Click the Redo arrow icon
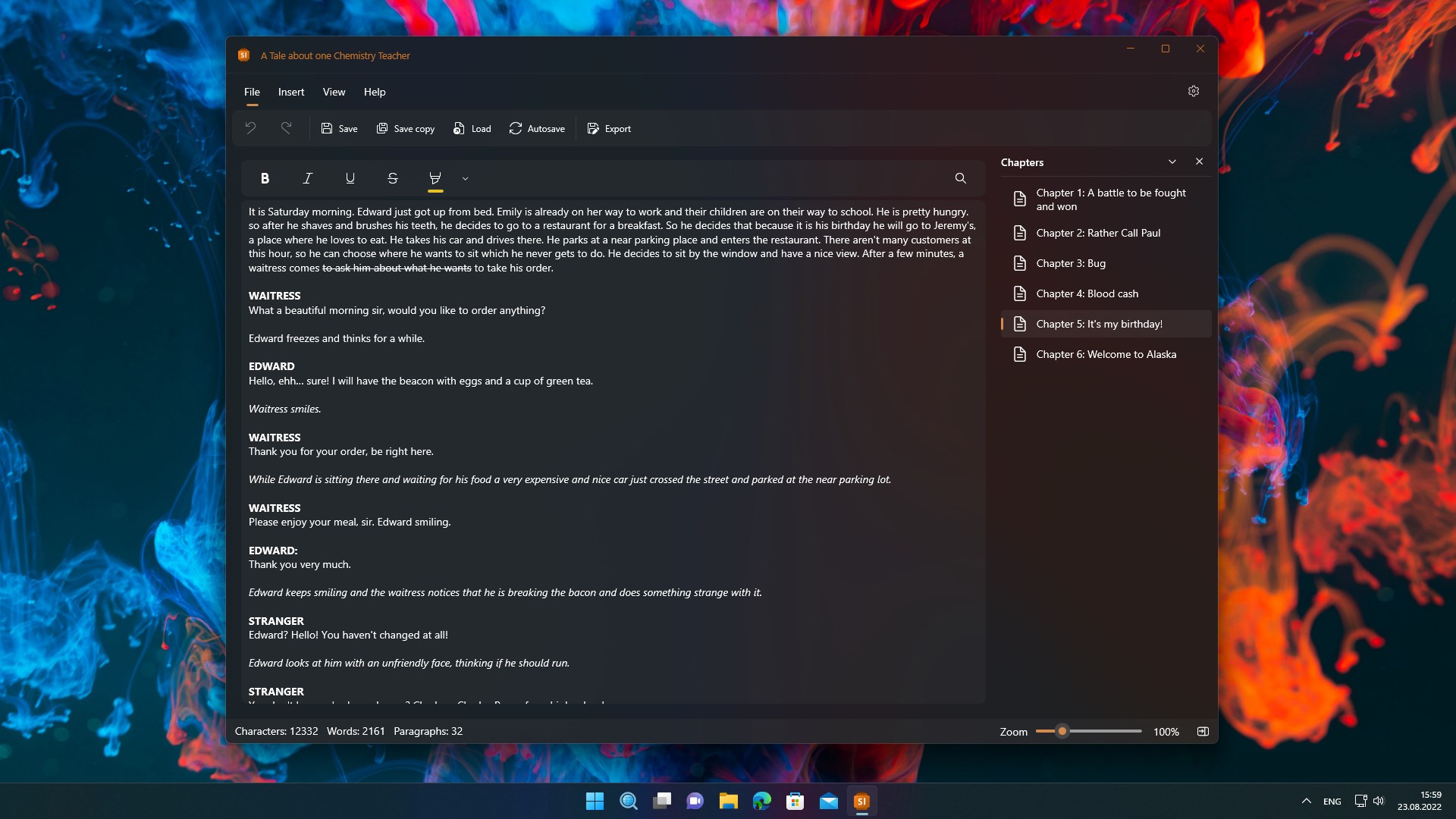This screenshot has height=819, width=1456. (286, 128)
